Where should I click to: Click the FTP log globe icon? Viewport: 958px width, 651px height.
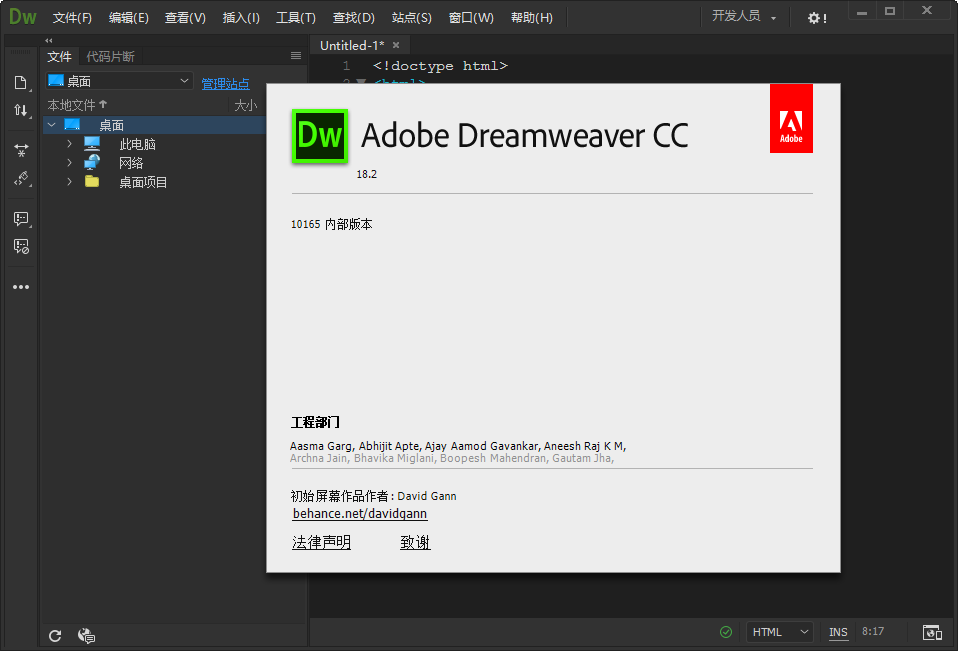click(x=86, y=636)
